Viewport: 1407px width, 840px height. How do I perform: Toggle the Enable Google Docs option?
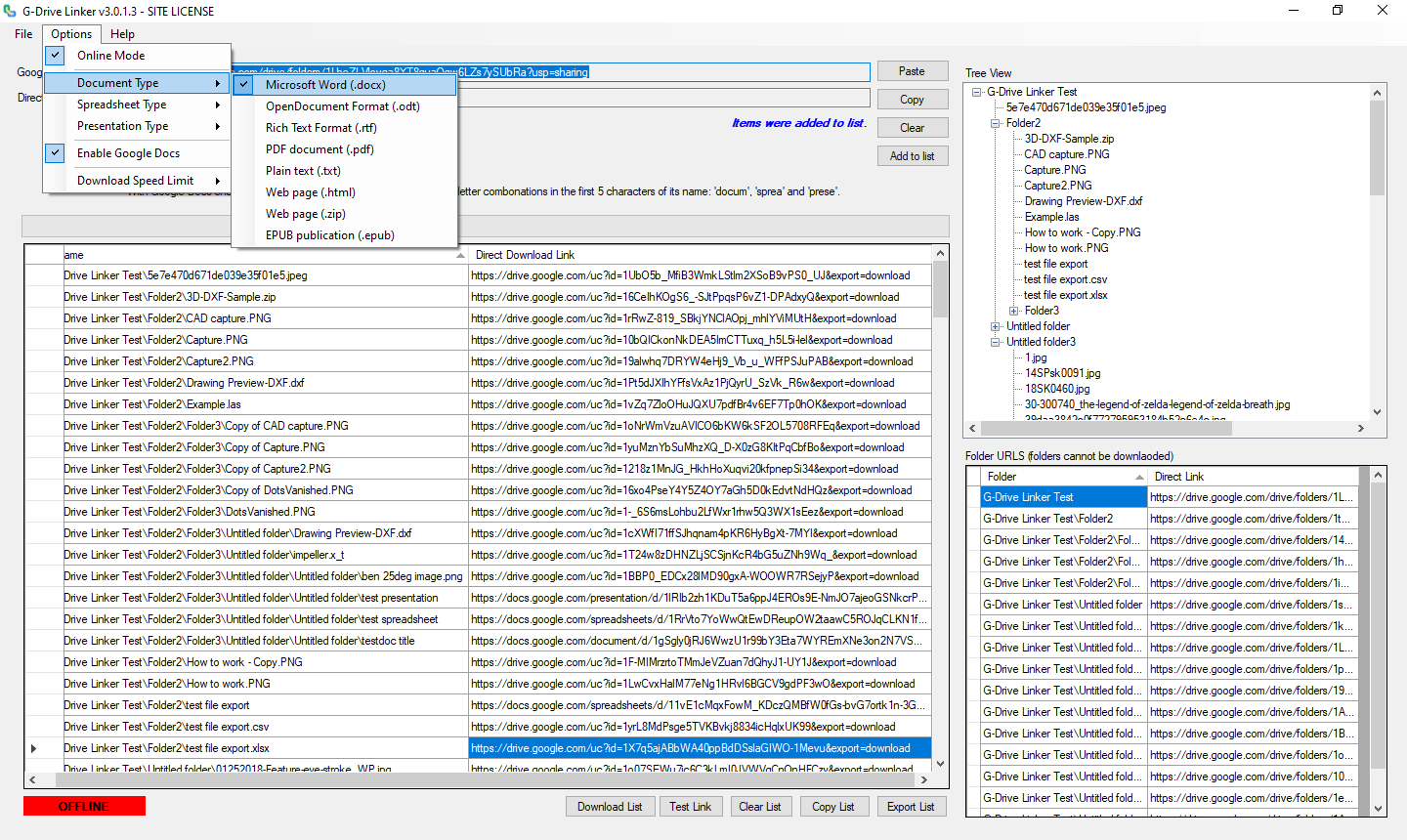pyautogui.click(x=137, y=153)
